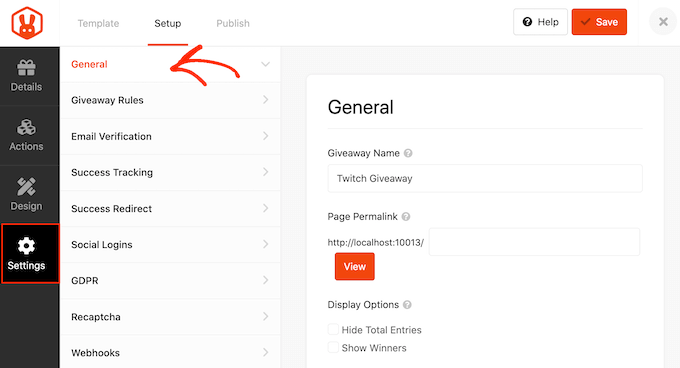This screenshot has height=368, width=680.
Task: Expand the Social Logins chevron
Action: click(x=265, y=244)
